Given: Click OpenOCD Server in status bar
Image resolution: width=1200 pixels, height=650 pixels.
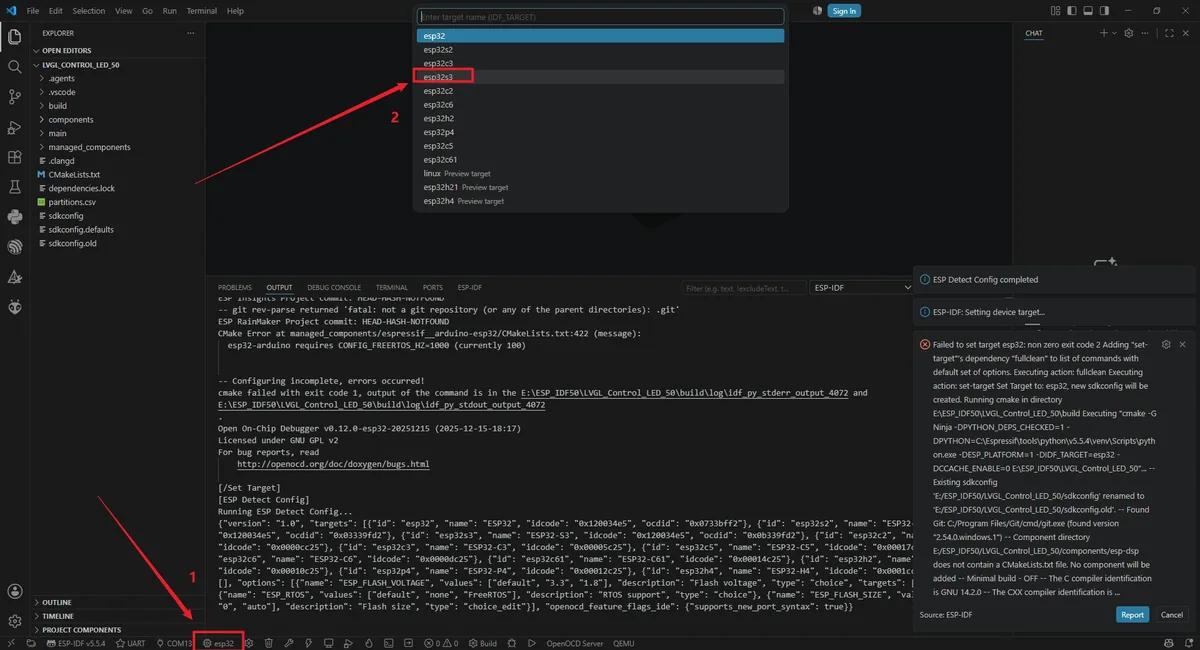Looking at the screenshot, I should (574, 643).
